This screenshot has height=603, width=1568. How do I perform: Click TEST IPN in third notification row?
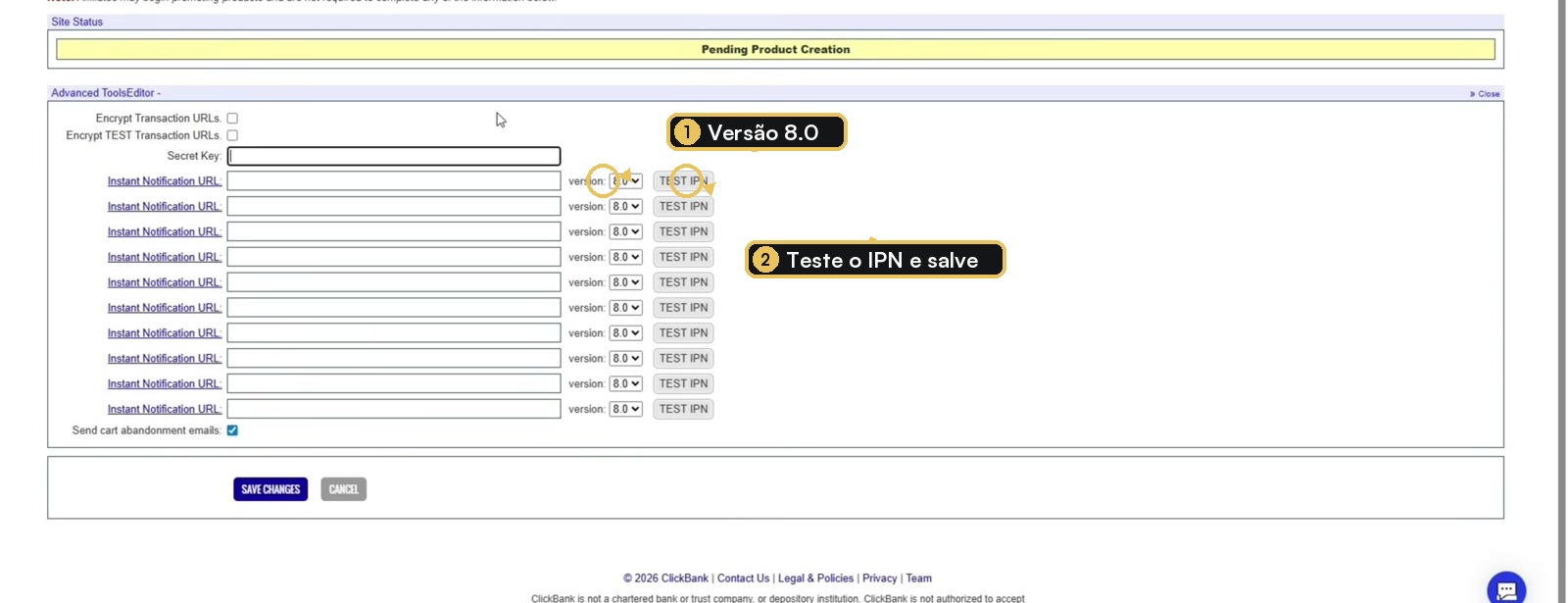tap(683, 232)
